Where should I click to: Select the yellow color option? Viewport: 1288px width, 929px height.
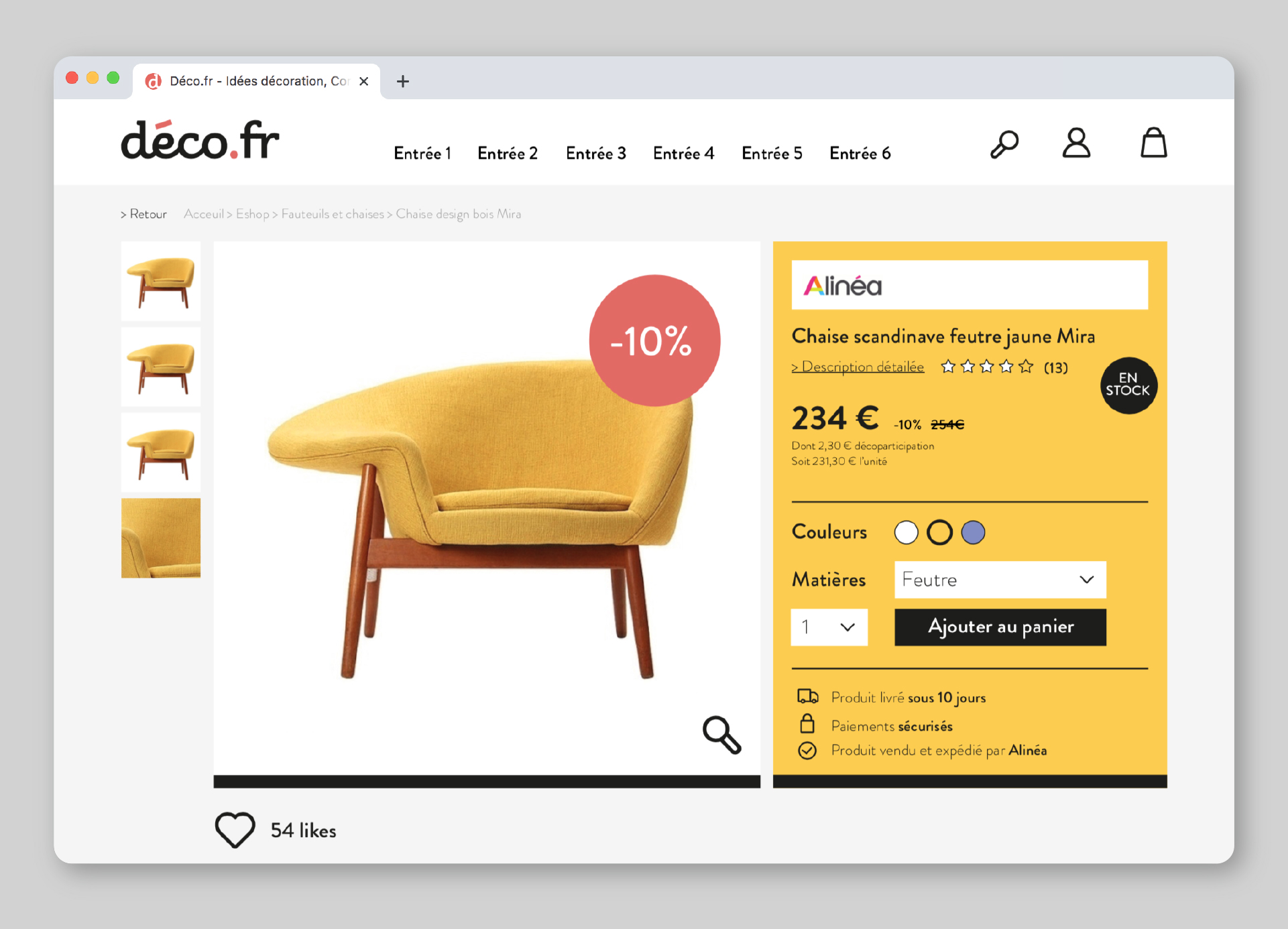[x=939, y=532]
